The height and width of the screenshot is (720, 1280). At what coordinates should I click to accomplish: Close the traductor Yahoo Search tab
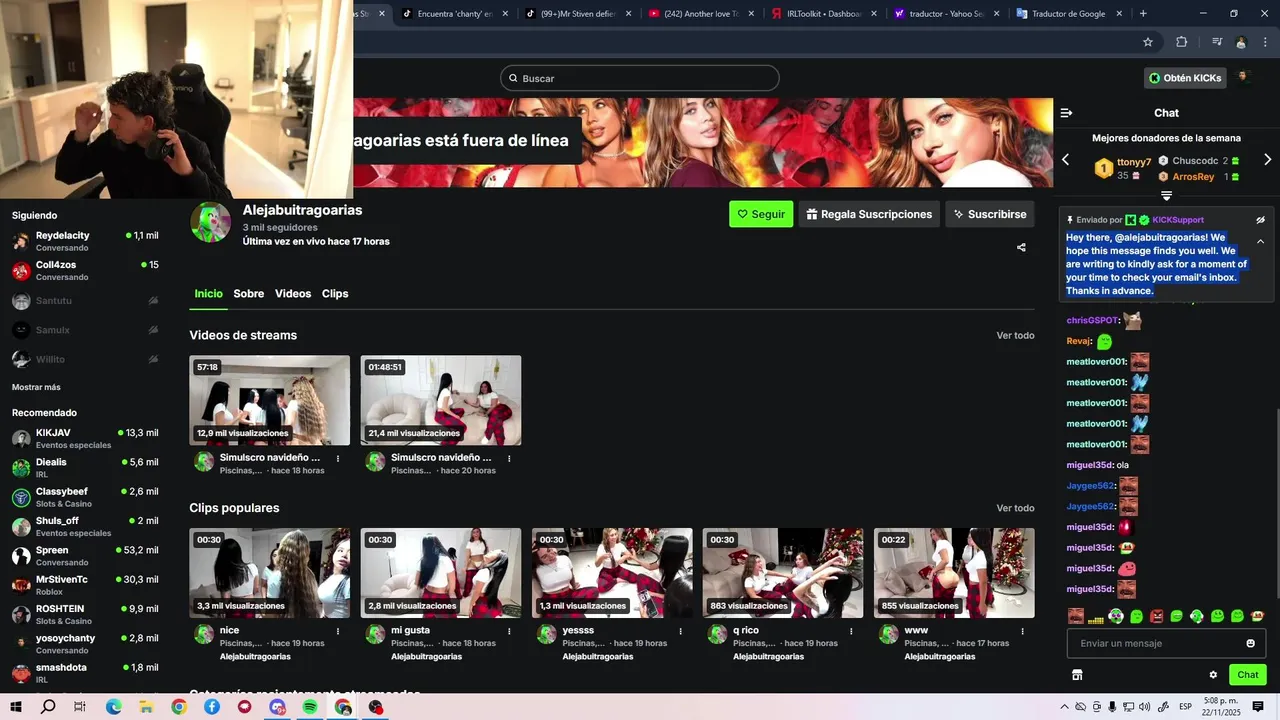[996, 14]
